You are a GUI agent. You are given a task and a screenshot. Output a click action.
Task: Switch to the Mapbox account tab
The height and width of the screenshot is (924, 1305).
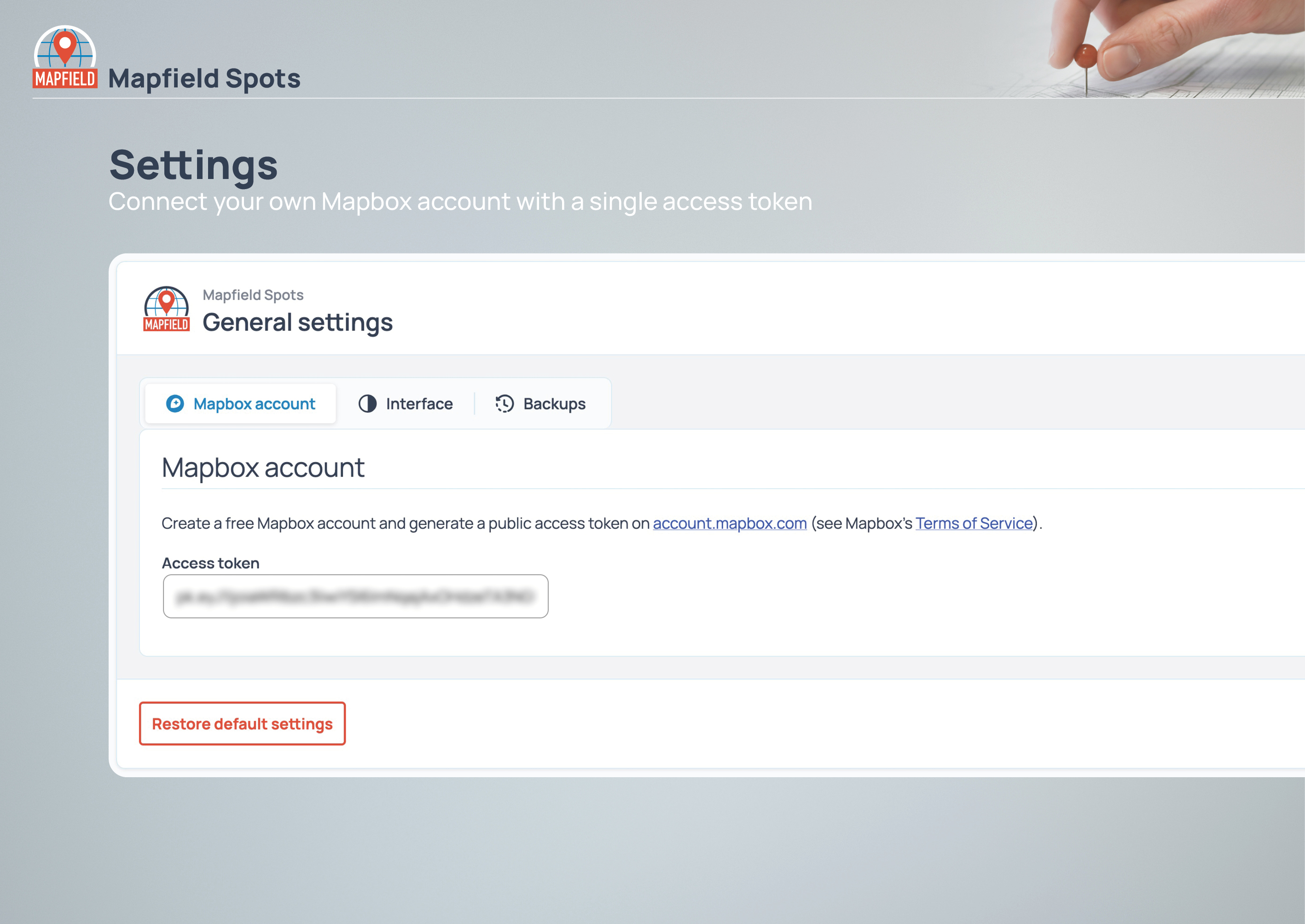pyautogui.click(x=241, y=404)
